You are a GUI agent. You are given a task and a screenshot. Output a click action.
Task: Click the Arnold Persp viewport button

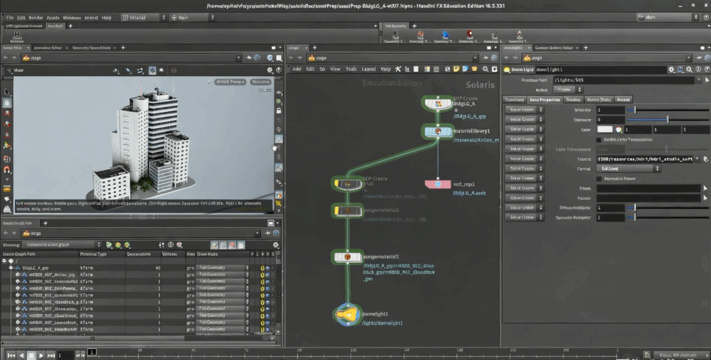pos(230,82)
